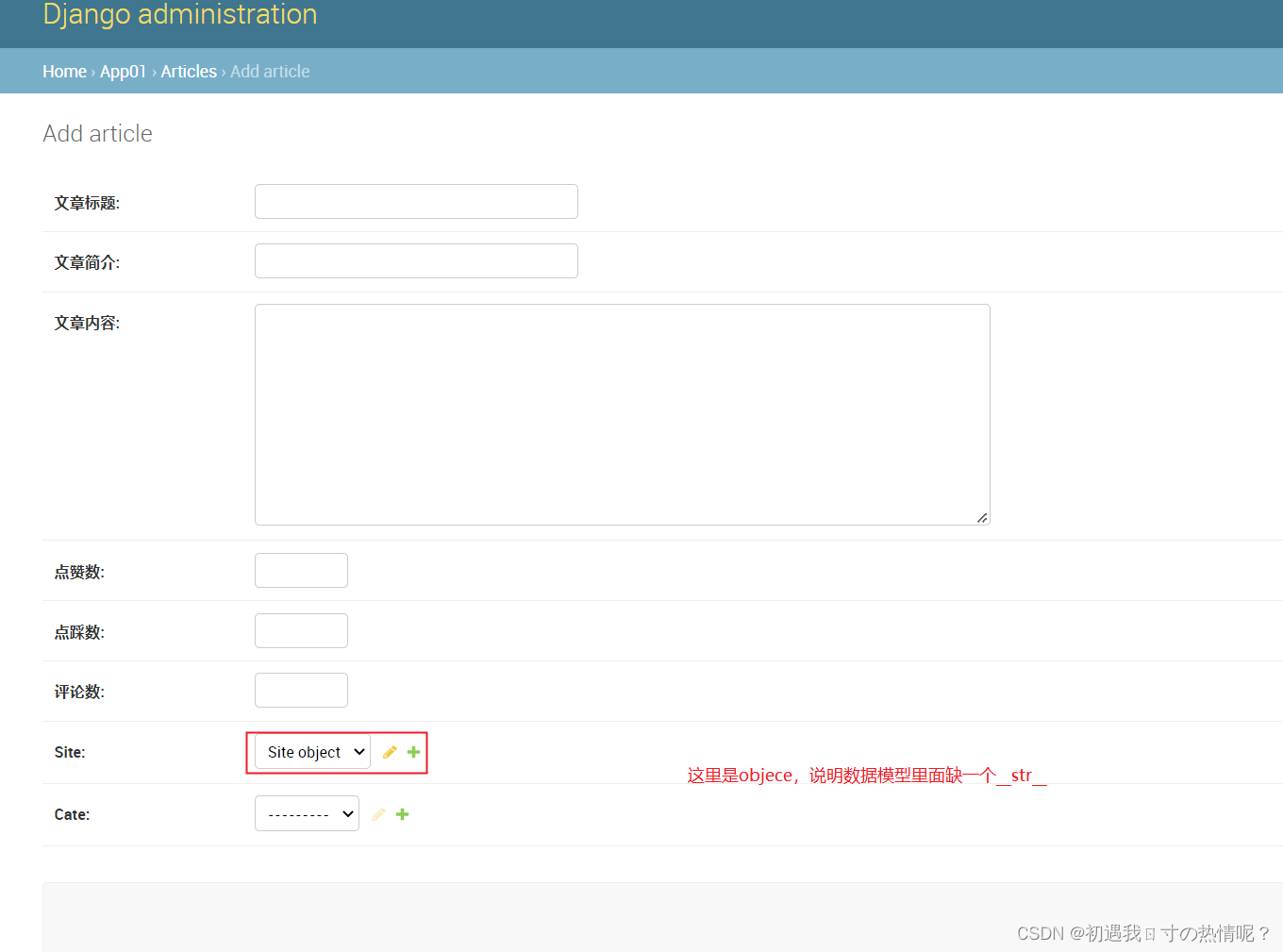Click the 文章简介 label
This screenshot has height=952, width=1283.
87,262
